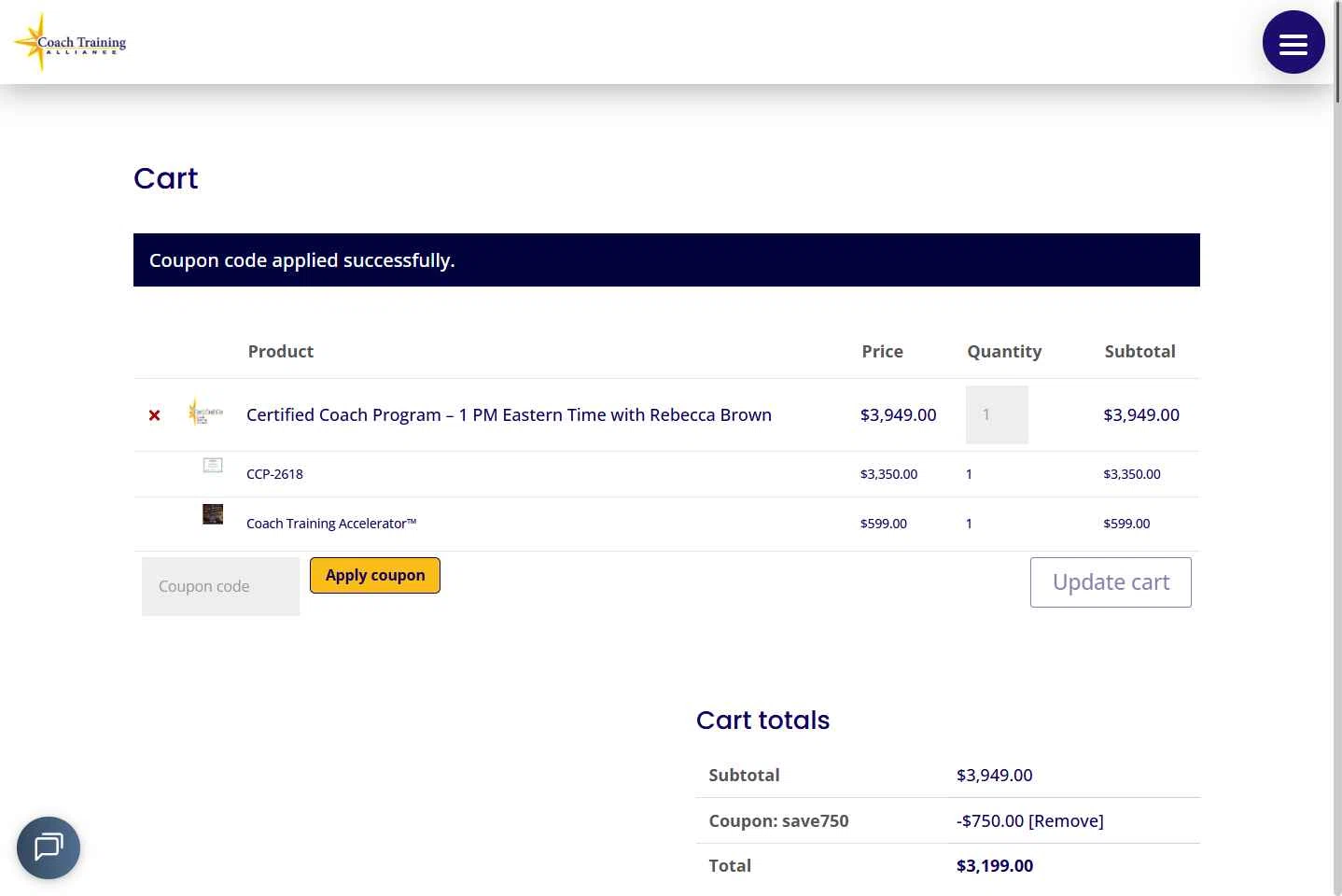Remove Certified Coach Program from cart
Screen dimensions: 1342x896
tap(155, 415)
